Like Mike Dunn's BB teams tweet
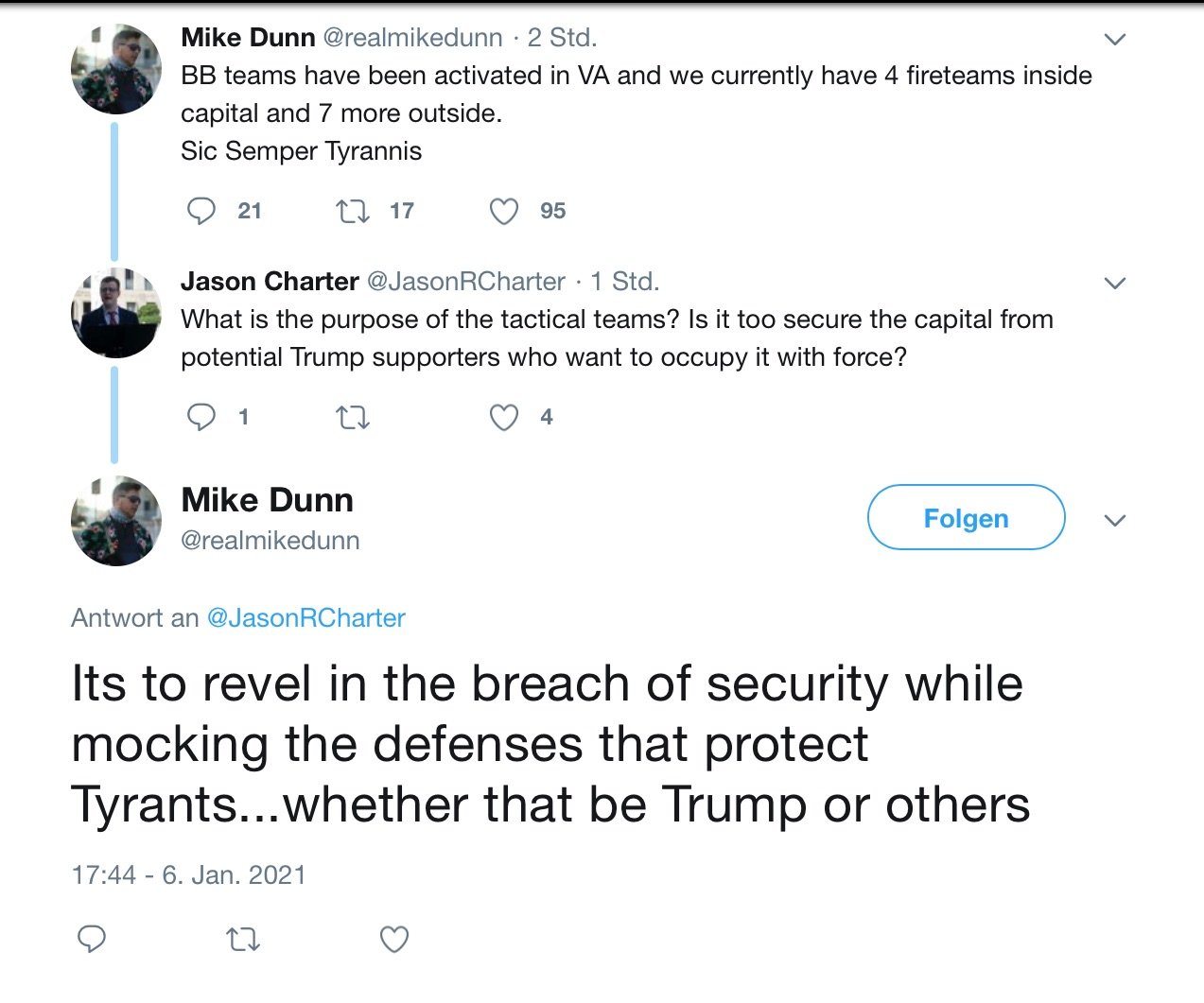The width and height of the screenshot is (1204, 1003). [503, 211]
